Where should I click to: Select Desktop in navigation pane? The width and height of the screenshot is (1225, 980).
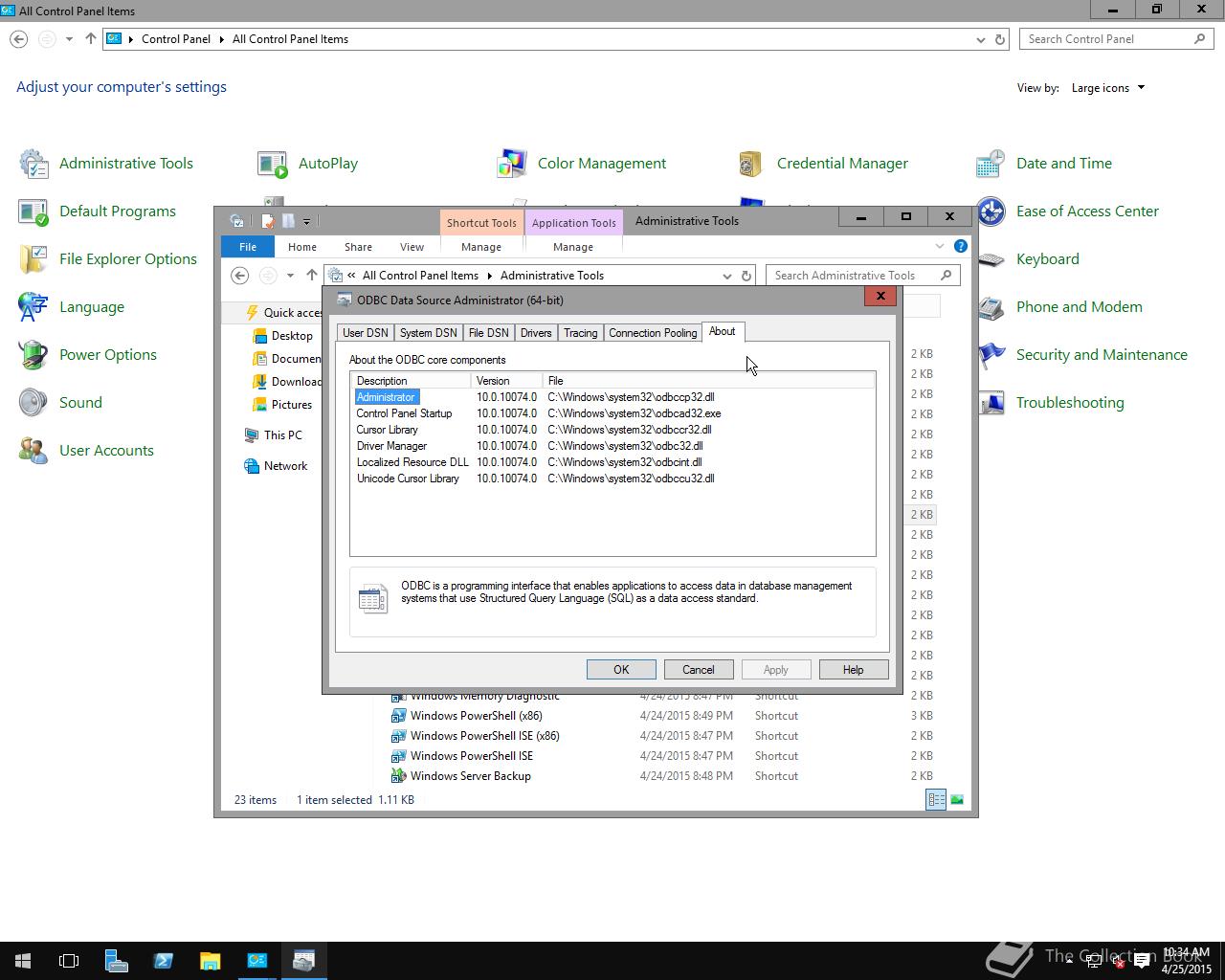coord(282,336)
